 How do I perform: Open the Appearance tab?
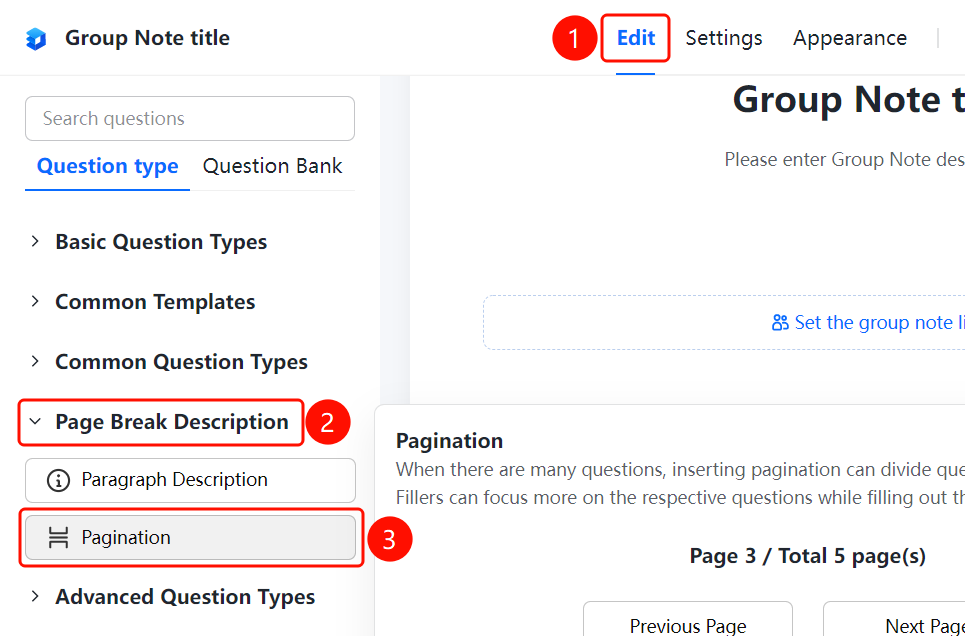coord(850,38)
